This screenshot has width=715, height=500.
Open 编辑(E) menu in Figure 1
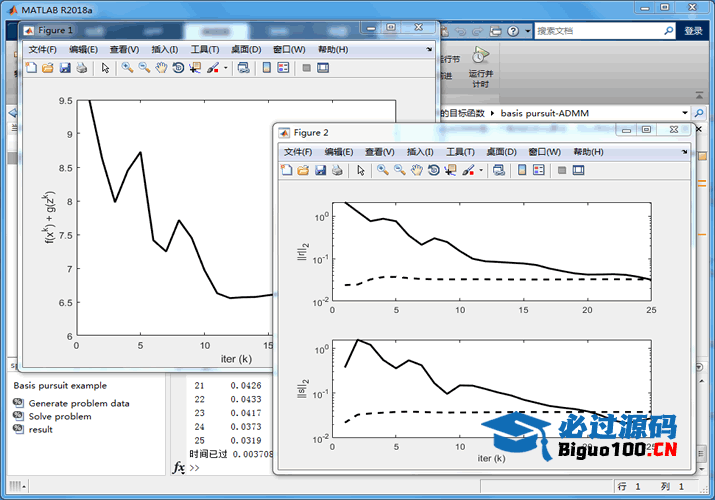pyautogui.click(x=83, y=50)
